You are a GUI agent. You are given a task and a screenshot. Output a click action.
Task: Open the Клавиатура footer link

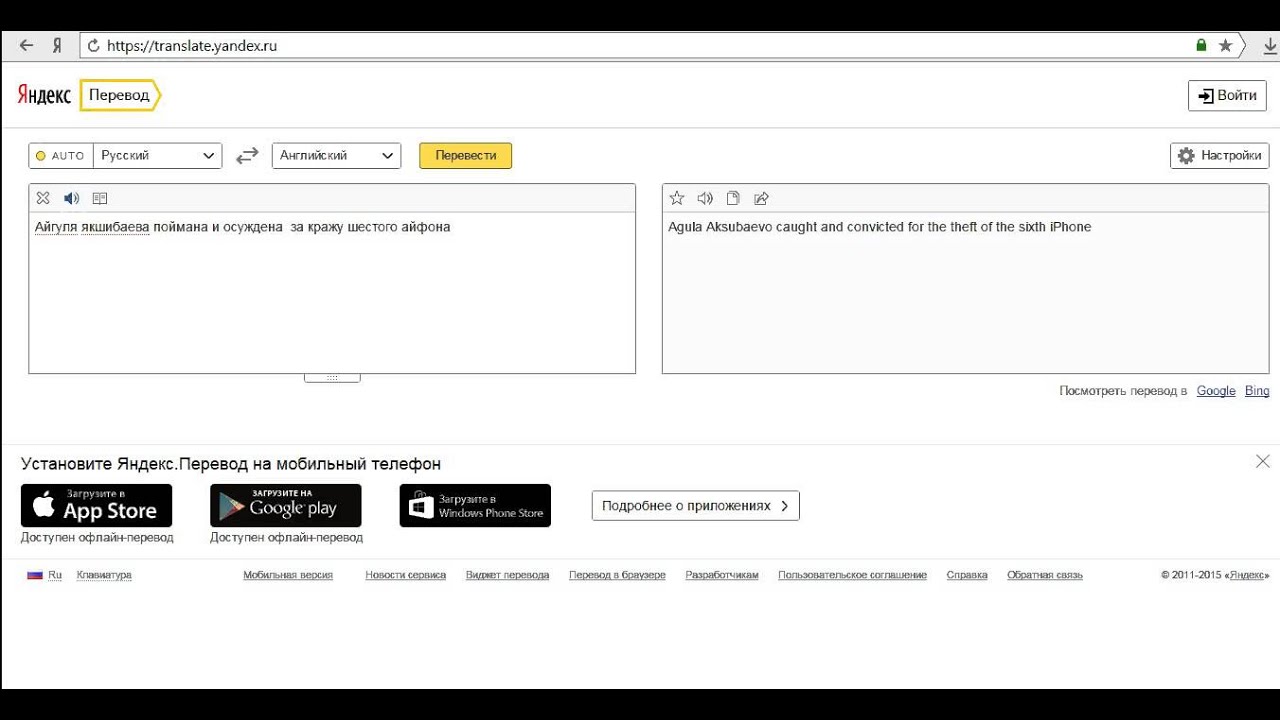pos(104,575)
